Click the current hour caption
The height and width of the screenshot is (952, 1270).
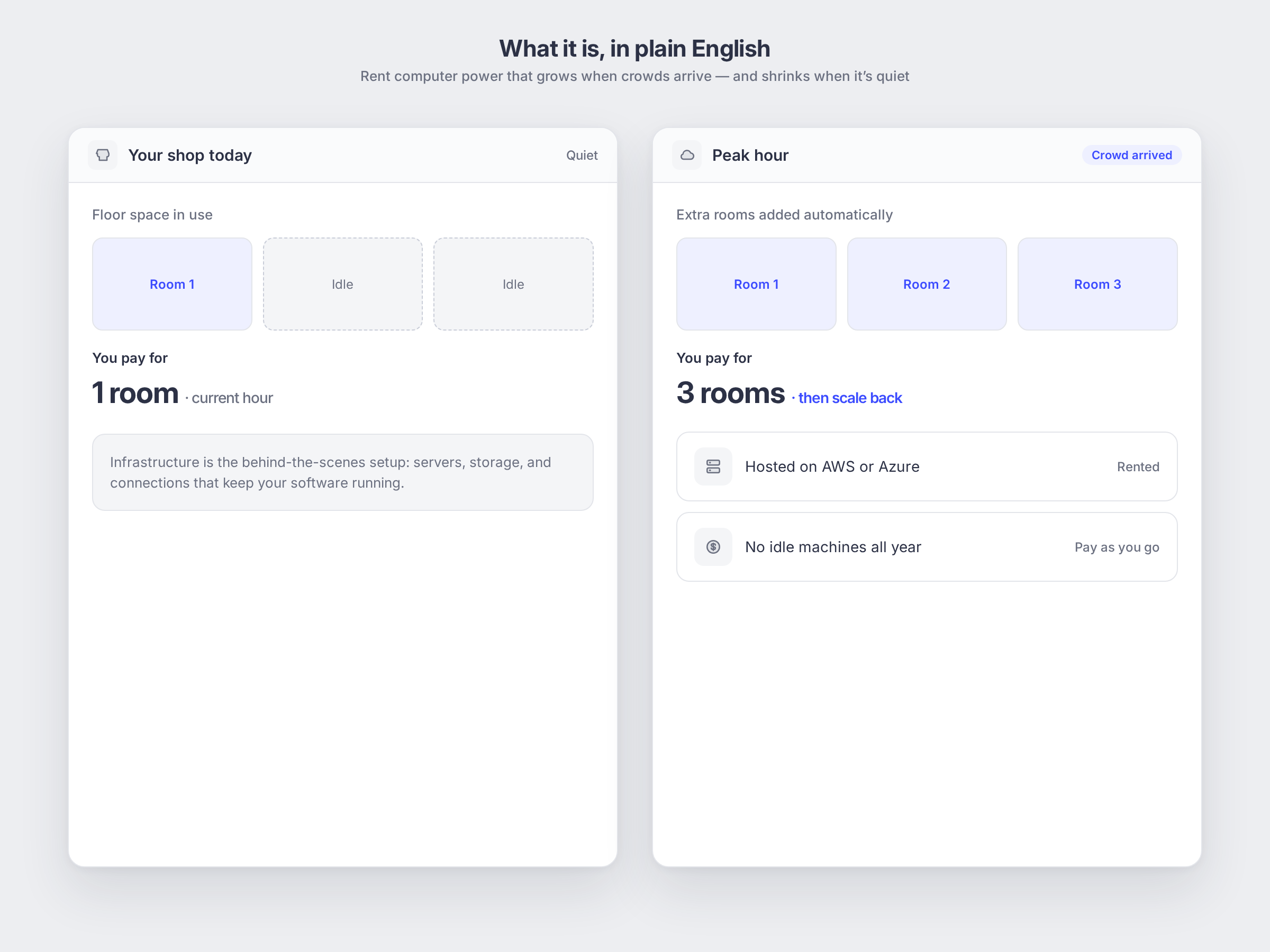[232, 398]
